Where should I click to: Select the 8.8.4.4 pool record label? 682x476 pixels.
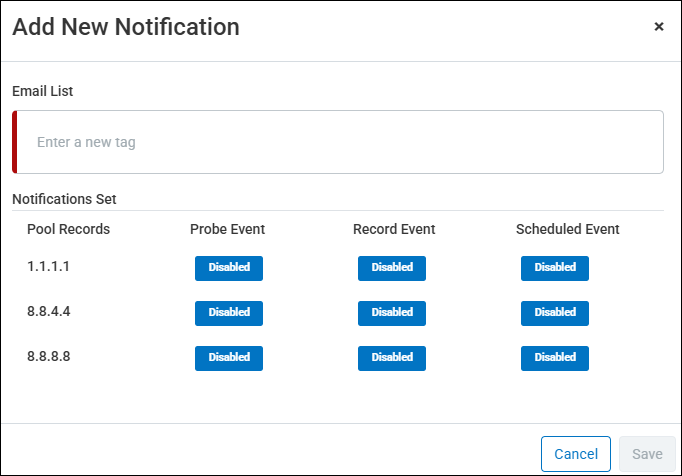[x=48, y=311]
